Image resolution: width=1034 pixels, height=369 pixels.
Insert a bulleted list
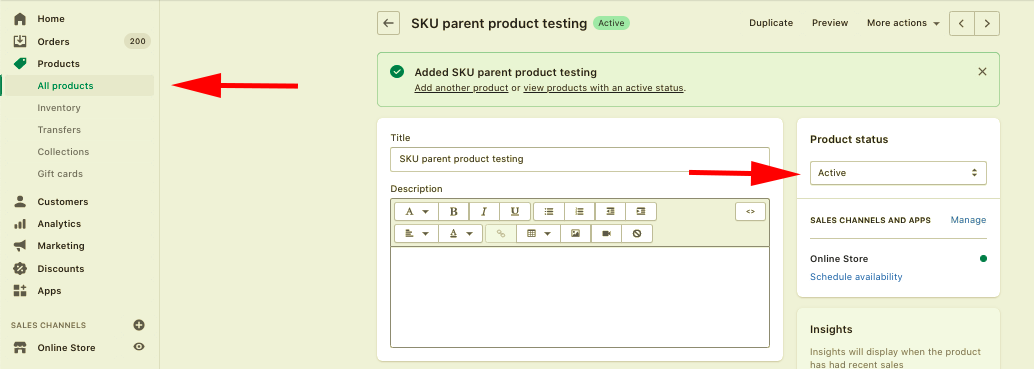click(549, 212)
